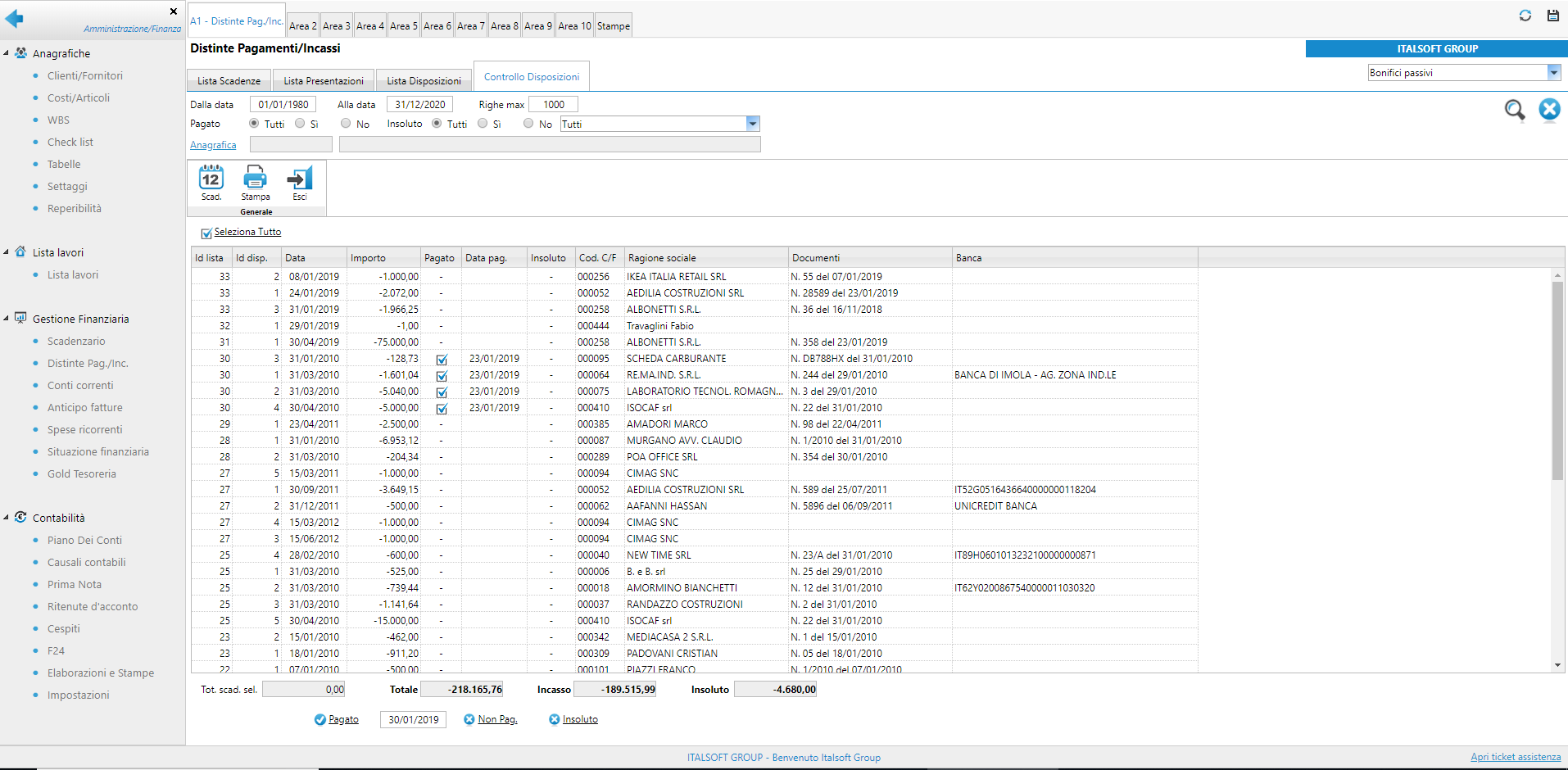
Task: Click the table's vertical scrollbar
Action: click(x=1557, y=381)
